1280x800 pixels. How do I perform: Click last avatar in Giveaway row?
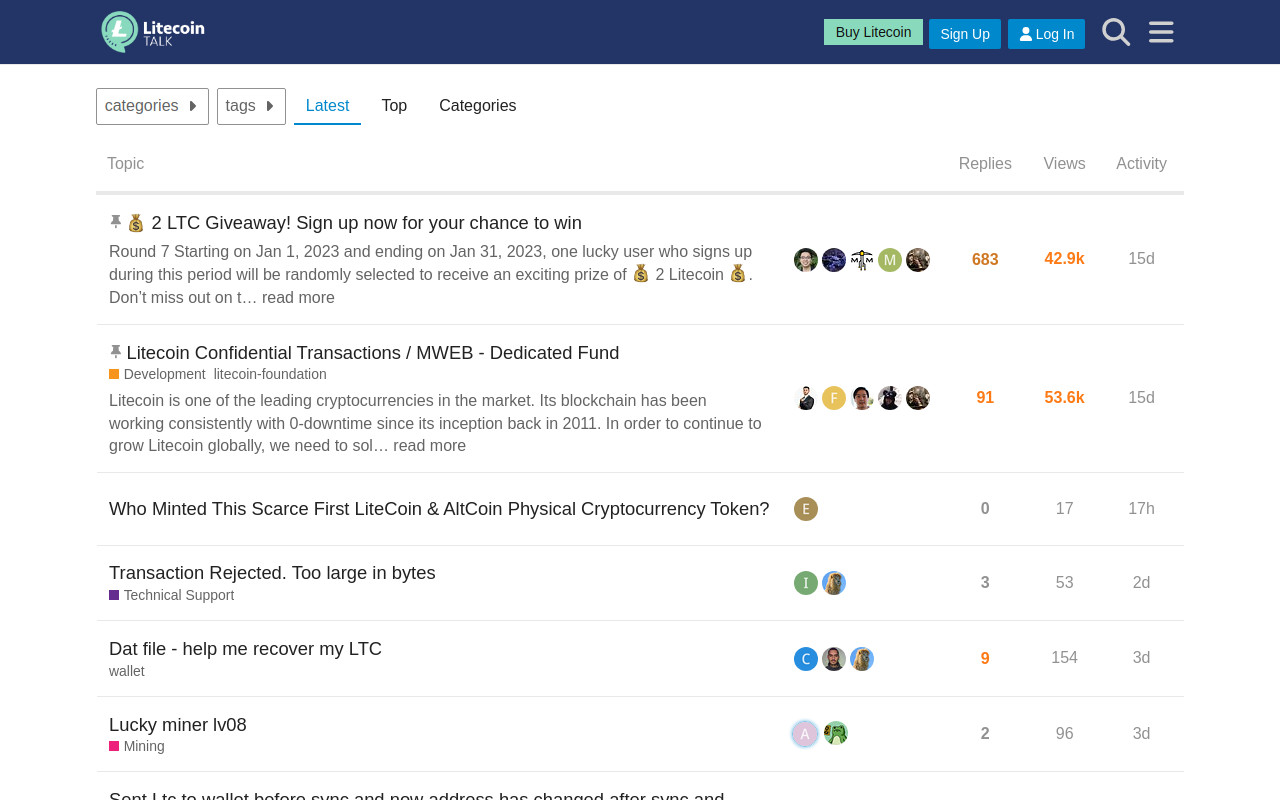point(918,260)
